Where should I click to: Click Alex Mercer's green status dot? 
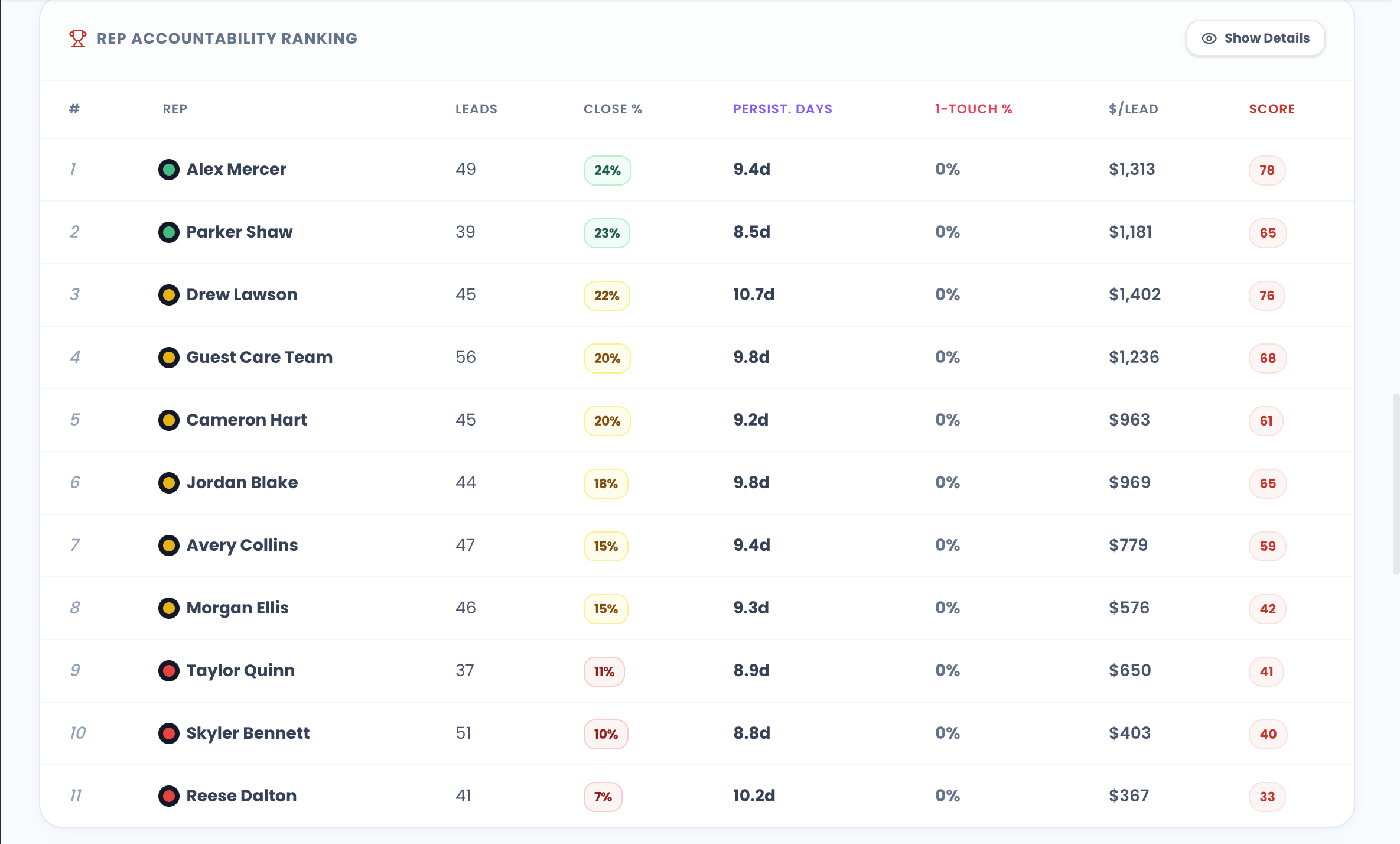pos(169,170)
